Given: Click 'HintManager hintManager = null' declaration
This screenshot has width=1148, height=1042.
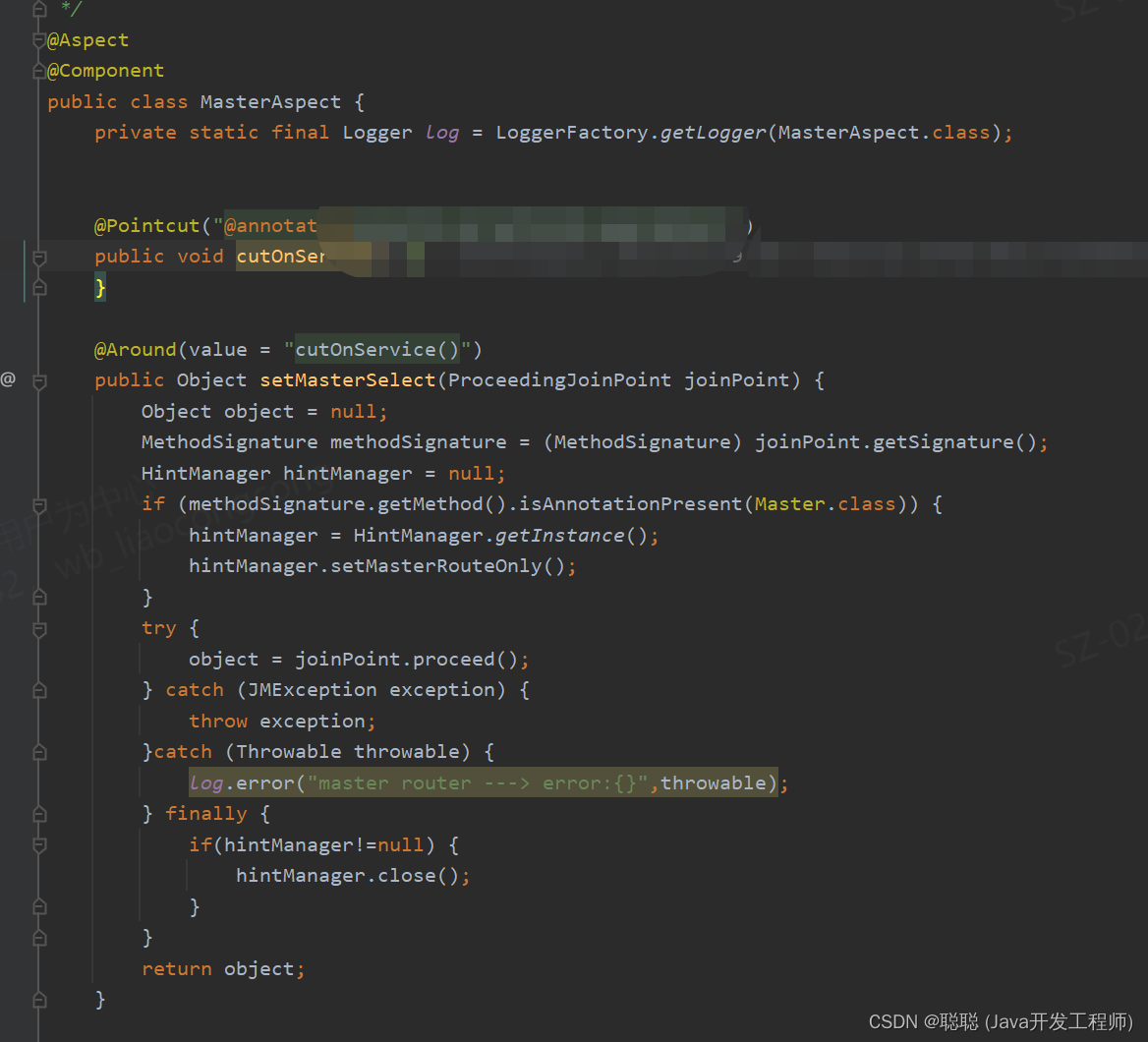Looking at the screenshot, I should [x=323, y=474].
